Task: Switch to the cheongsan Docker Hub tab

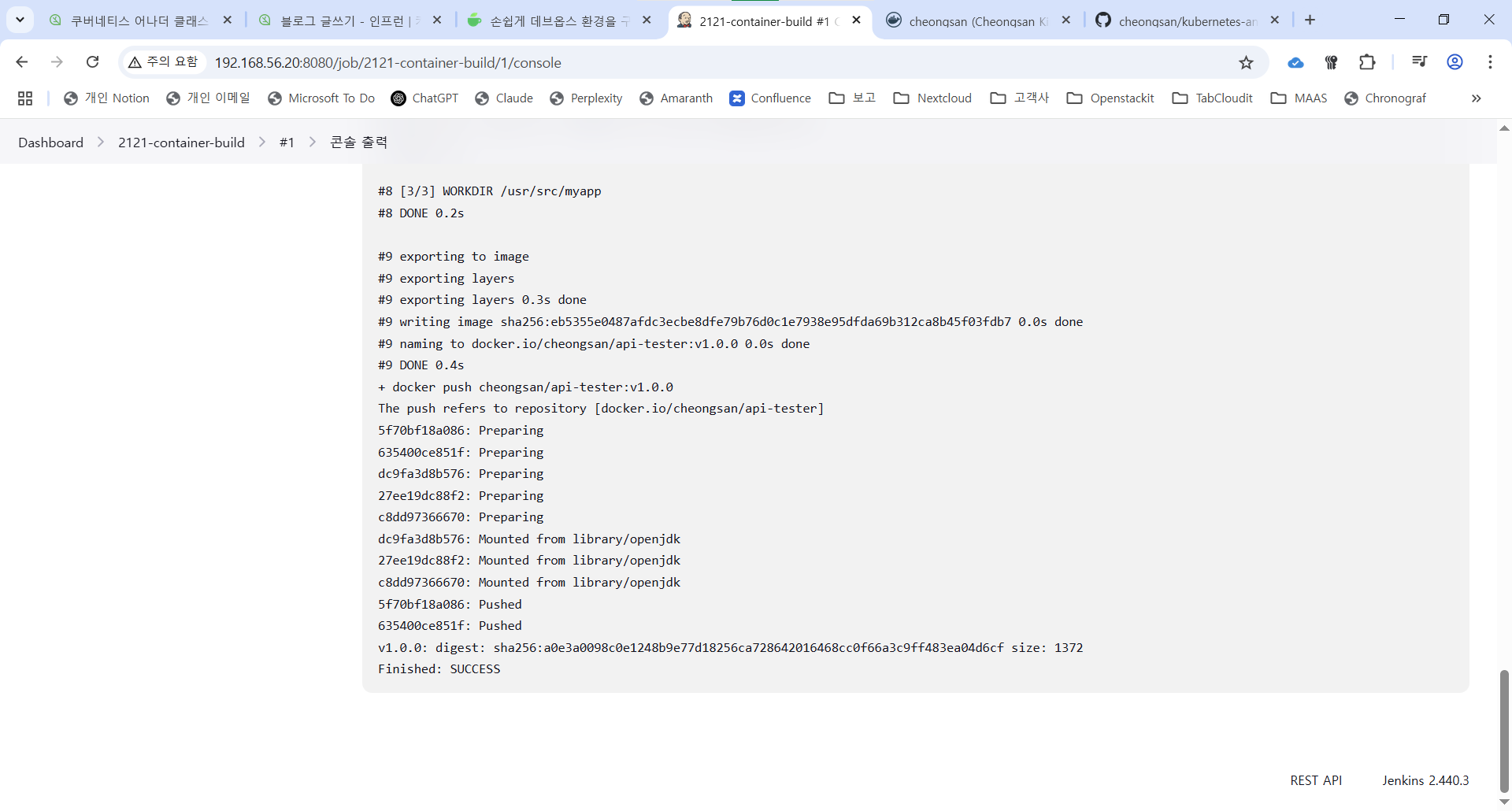Action: pyautogui.click(x=979, y=20)
